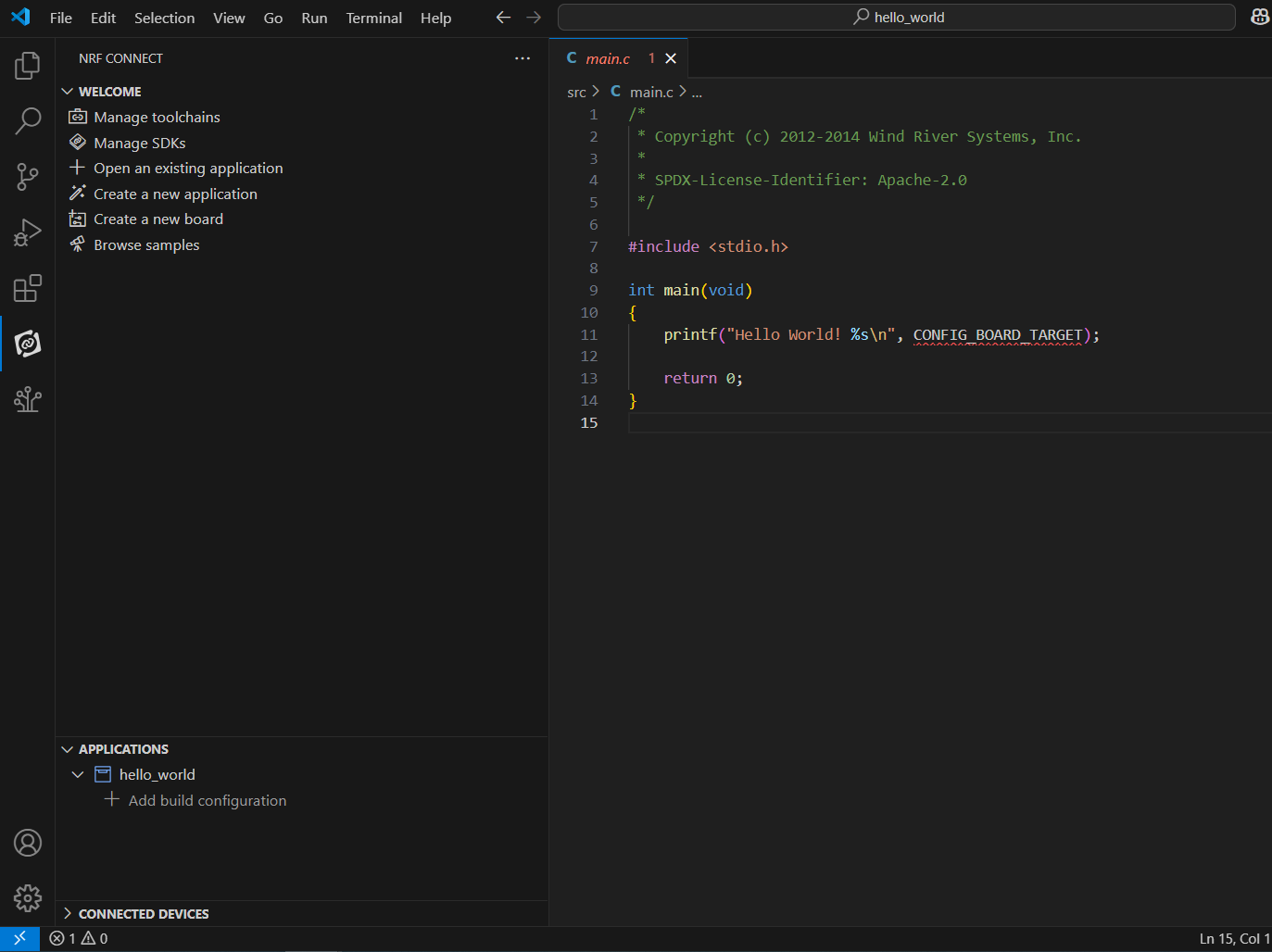Click the src breadcrumb segment
Image resolution: width=1272 pixels, height=952 pixels.
[576, 93]
